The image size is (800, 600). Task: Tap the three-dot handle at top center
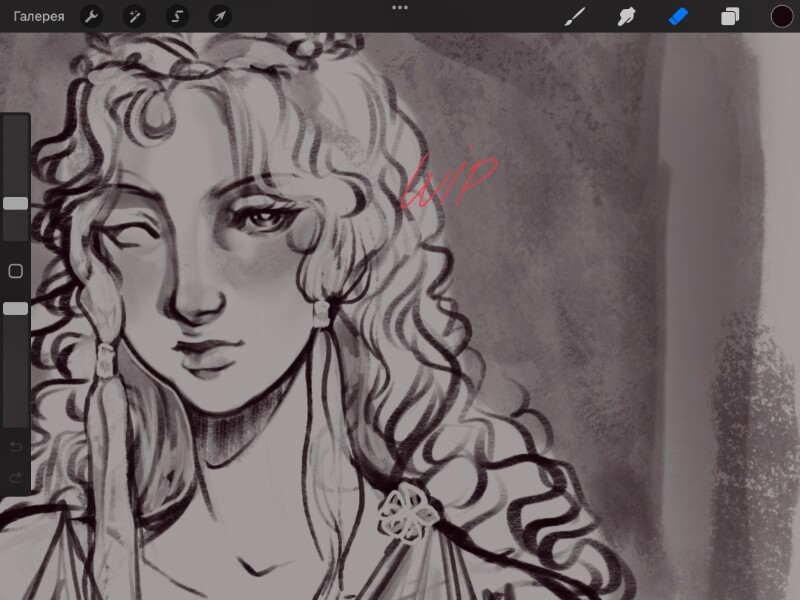pyautogui.click(x=400, y=8)
